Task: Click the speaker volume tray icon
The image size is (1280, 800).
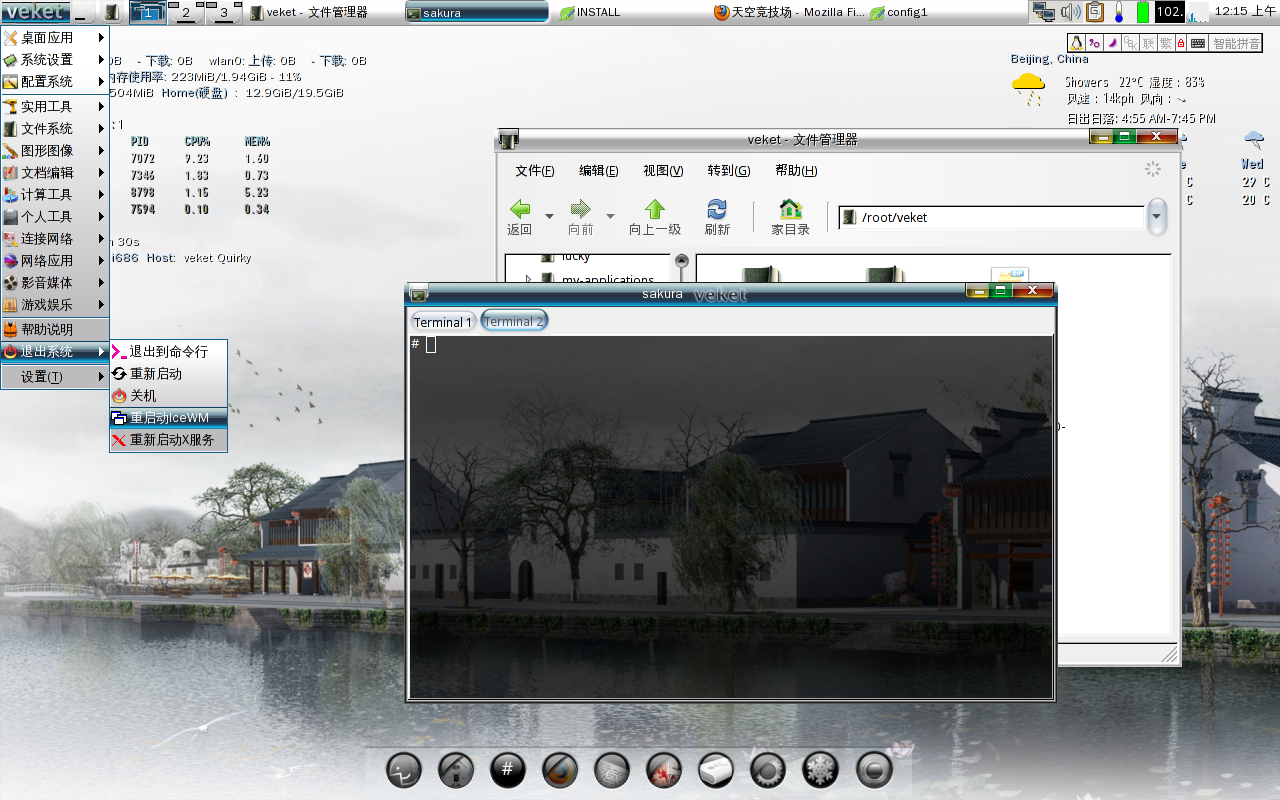Action: tap(1071, 12)
